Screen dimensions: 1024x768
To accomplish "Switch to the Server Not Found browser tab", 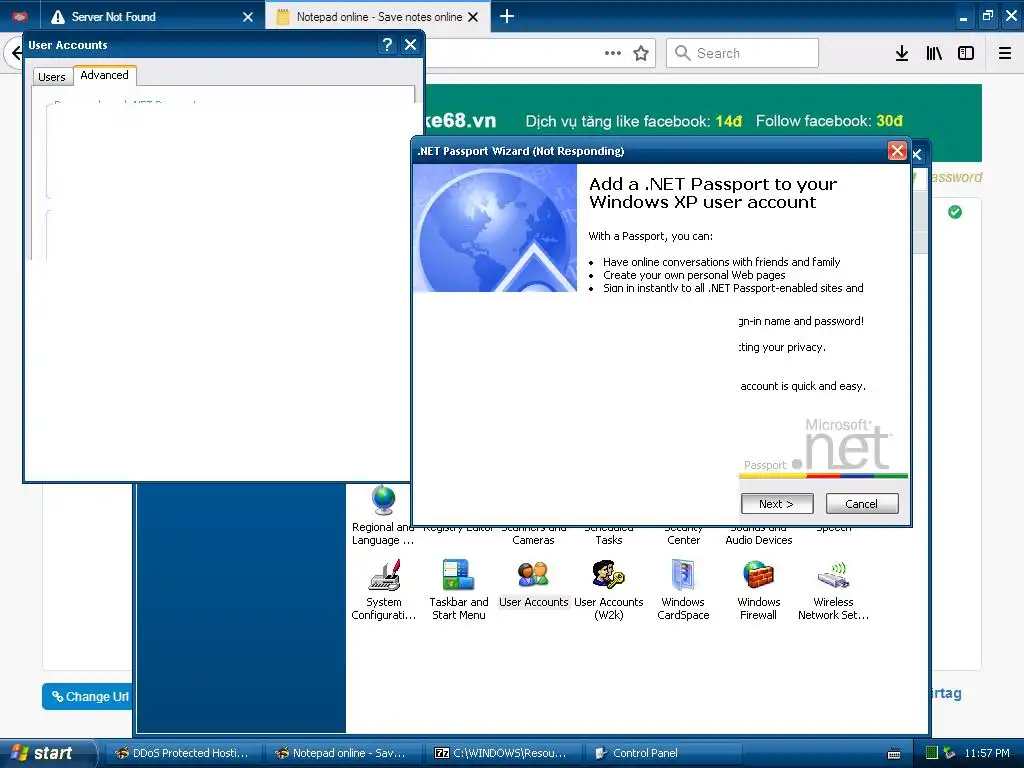I will [x=152, y=16].
